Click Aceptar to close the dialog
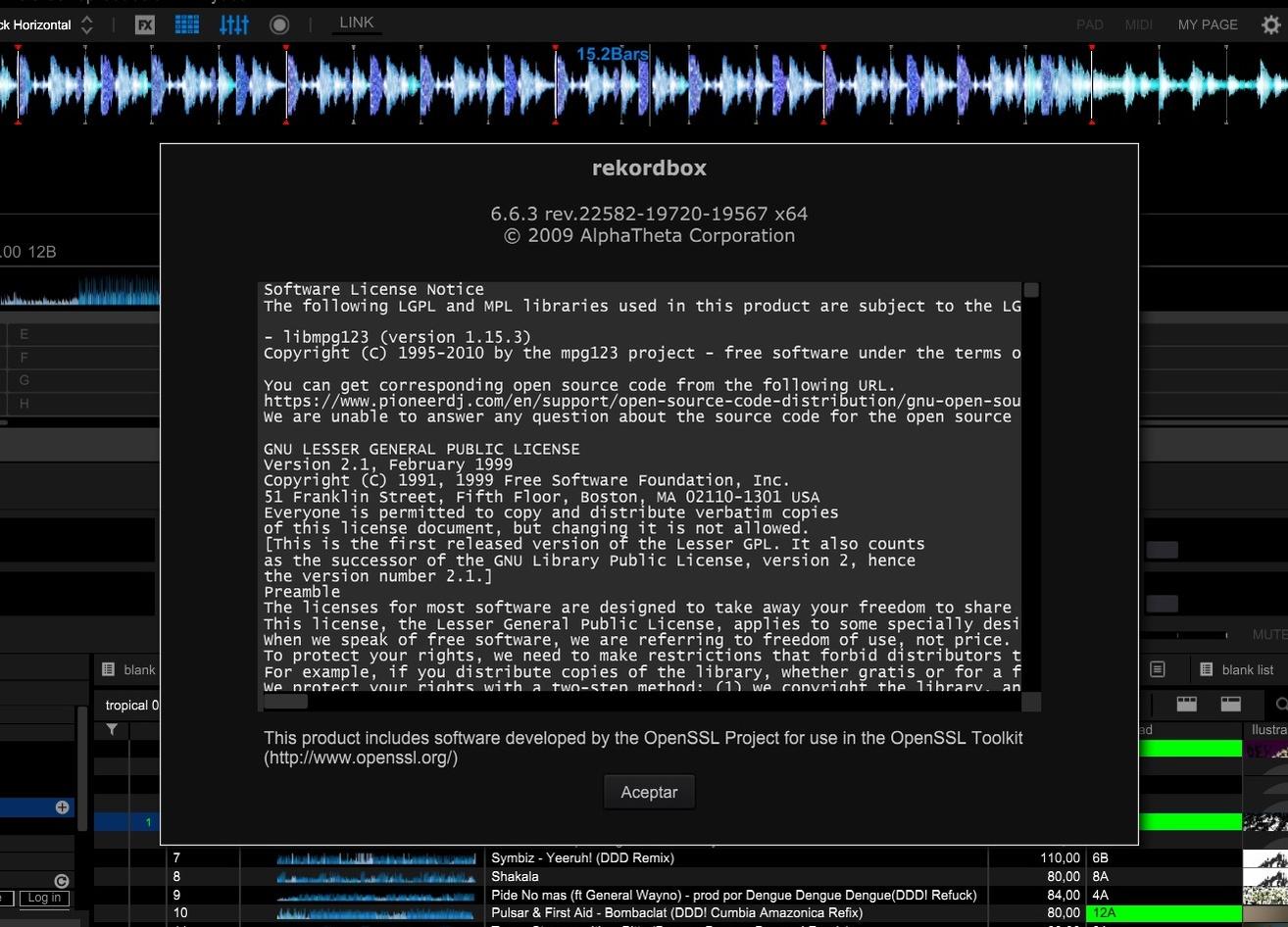 point(649,792)
